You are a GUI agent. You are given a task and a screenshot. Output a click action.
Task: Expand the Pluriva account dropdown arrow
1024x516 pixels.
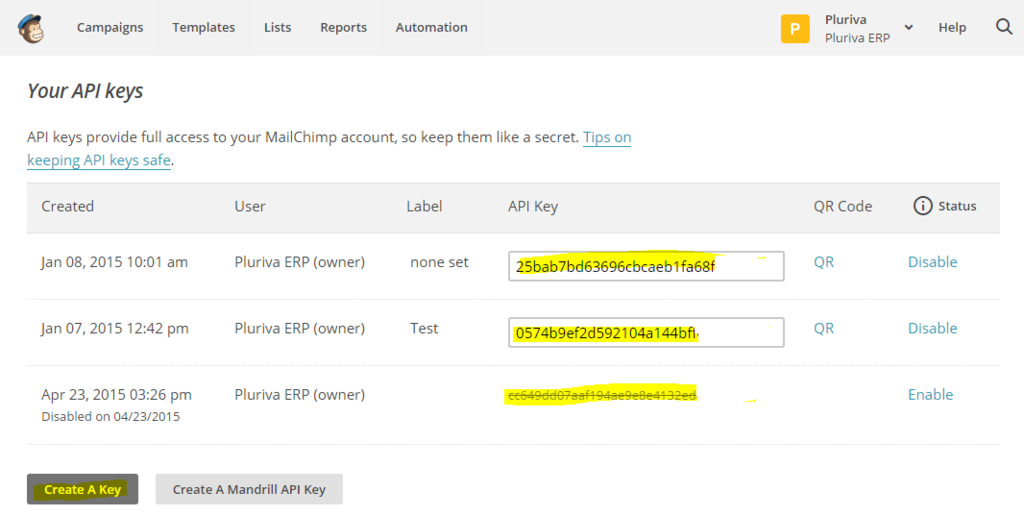click(x=909, y=28)
